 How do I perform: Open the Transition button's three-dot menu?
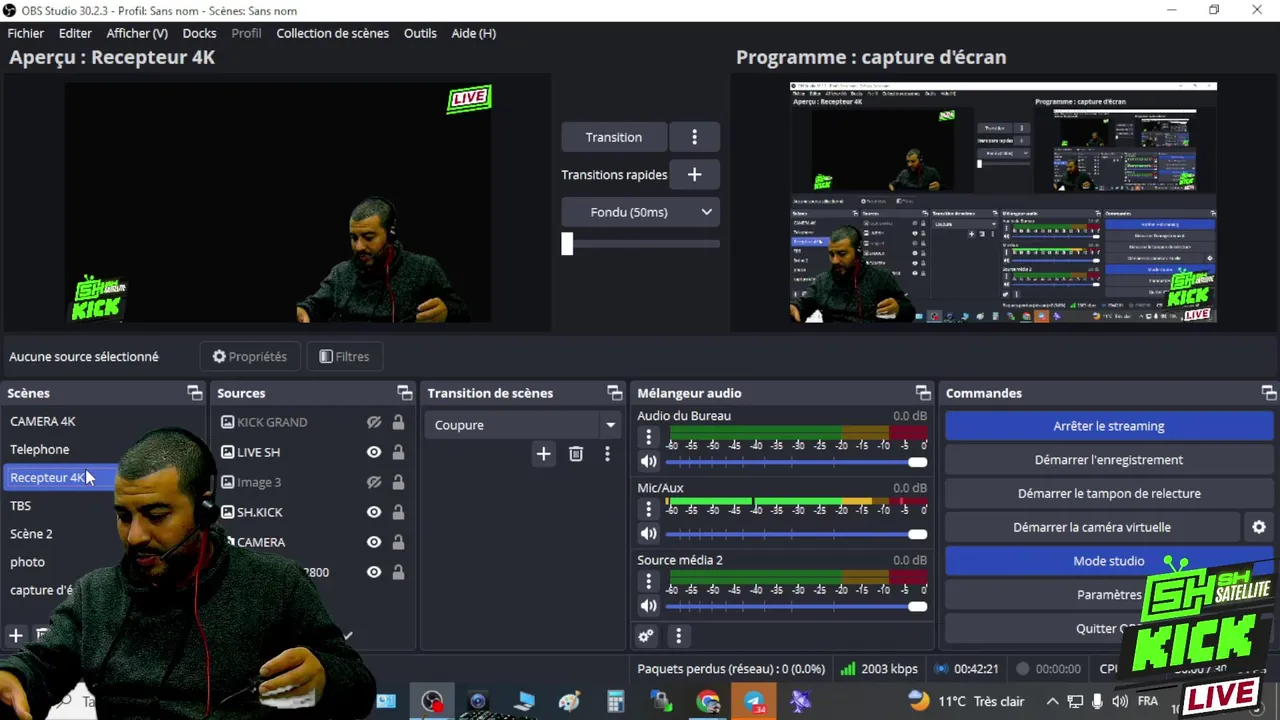[x=694, y=137]
